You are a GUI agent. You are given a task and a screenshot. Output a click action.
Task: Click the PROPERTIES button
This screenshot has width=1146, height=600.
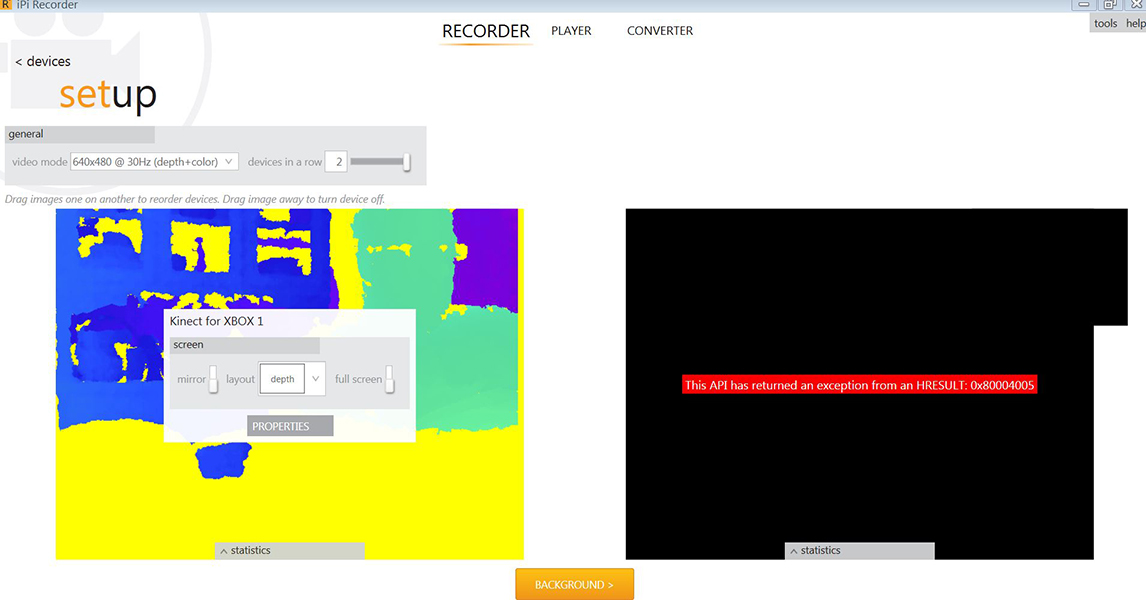pos(290,426)
